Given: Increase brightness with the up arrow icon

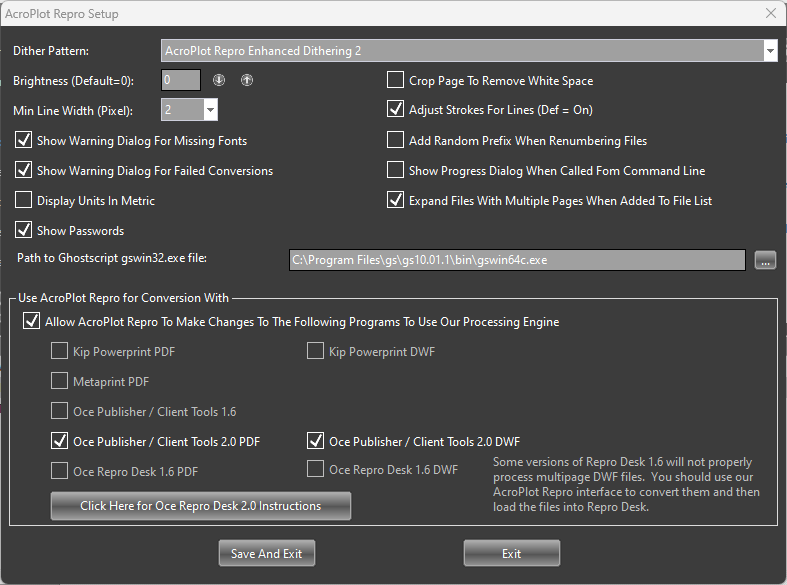Looking at the screenshot, I should 247,80.
